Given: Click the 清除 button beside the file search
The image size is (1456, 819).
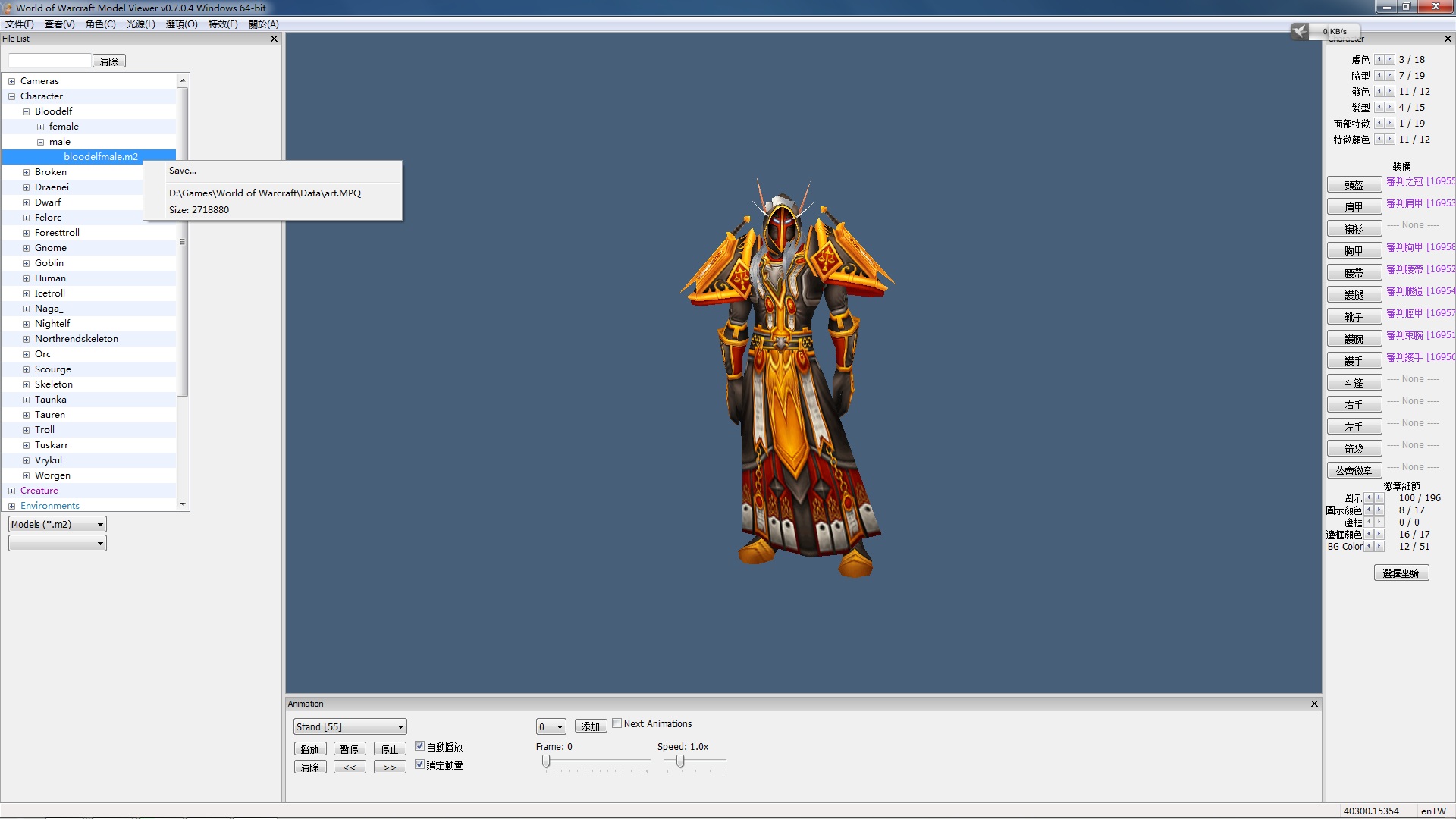Looking at the screenshot, I should tap(109, 61).
